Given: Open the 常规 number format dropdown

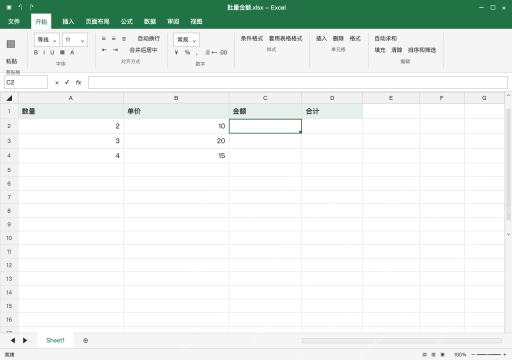Looking at the screenshot, I should pos(186,40).
